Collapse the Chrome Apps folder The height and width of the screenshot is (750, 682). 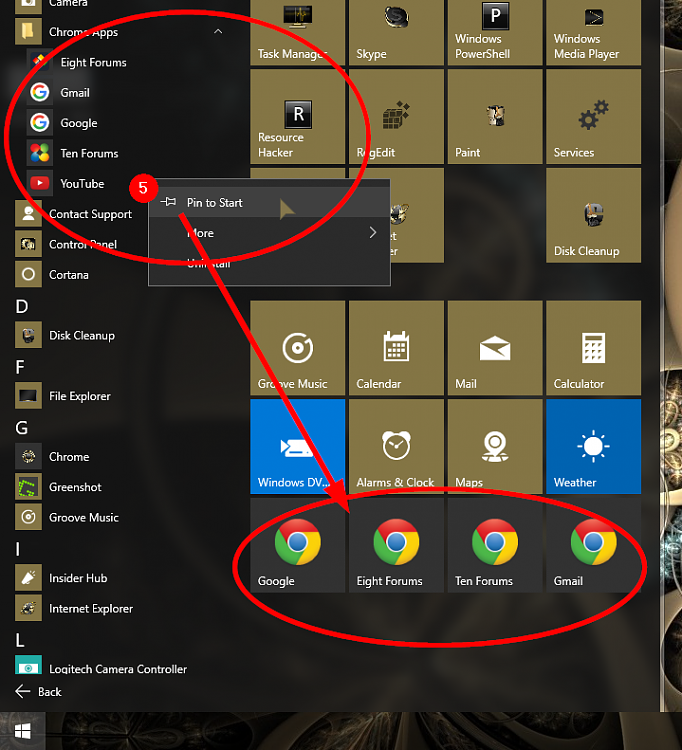(218, 32)
